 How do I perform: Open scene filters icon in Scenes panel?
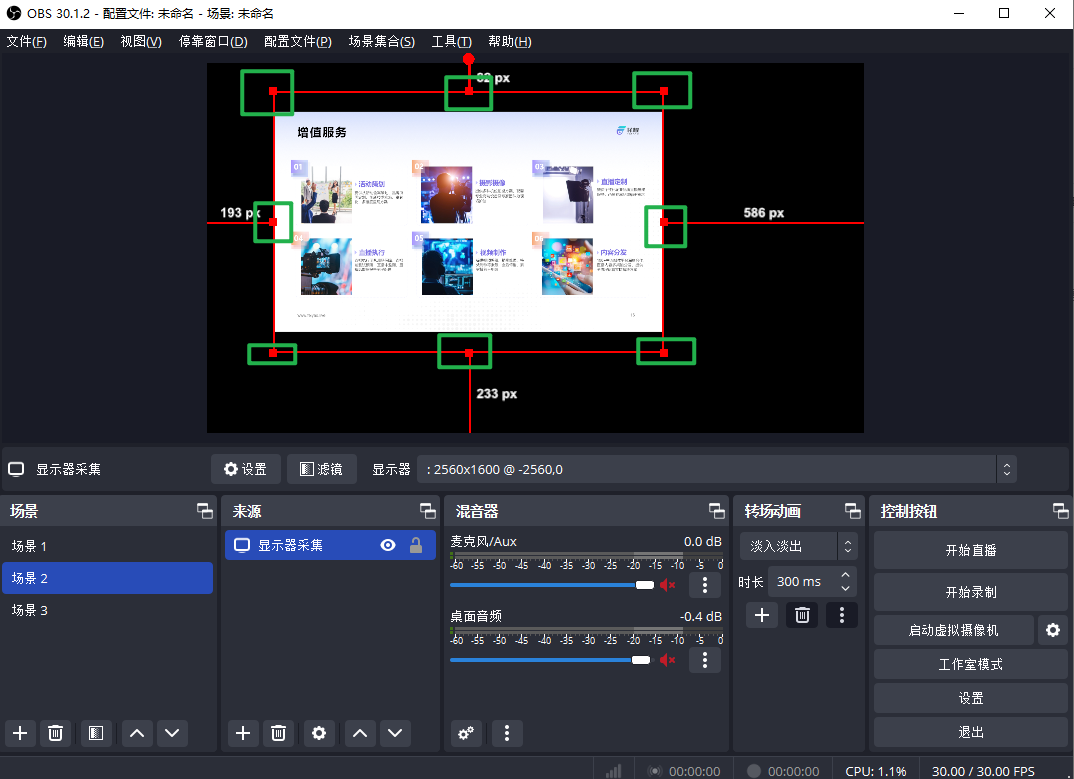point(95,733)
